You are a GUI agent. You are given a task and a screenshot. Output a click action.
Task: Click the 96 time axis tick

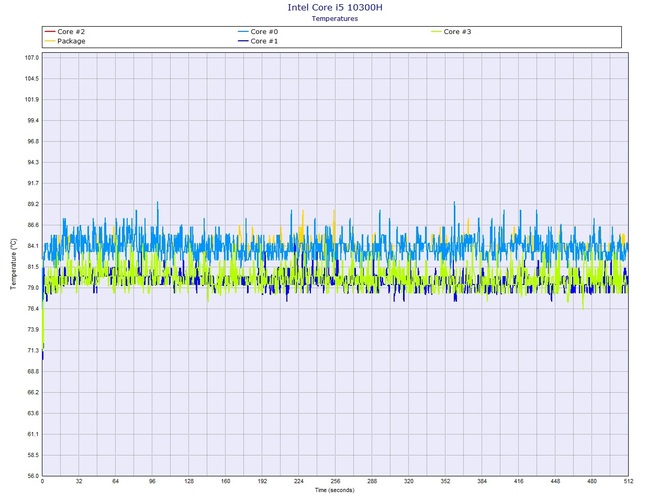153,481
